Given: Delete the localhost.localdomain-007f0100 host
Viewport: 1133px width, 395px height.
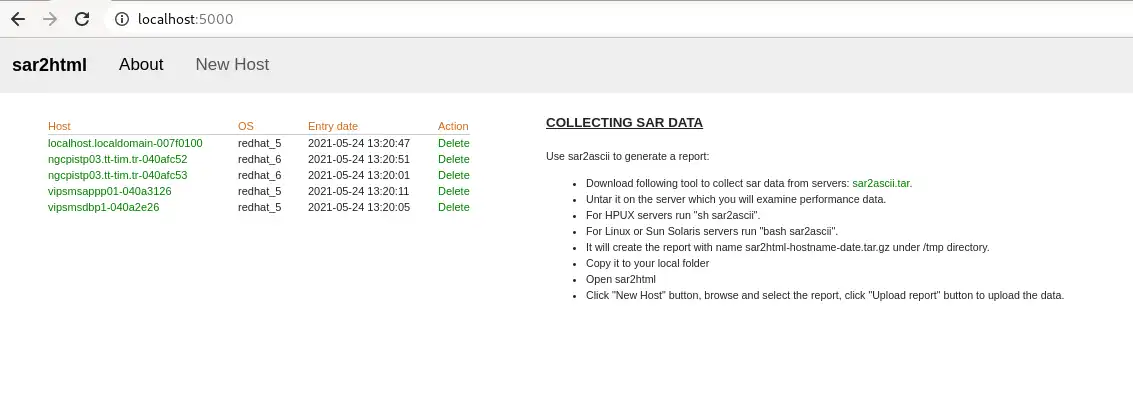Looking at the screenshot, I should (x=454, y=143).
